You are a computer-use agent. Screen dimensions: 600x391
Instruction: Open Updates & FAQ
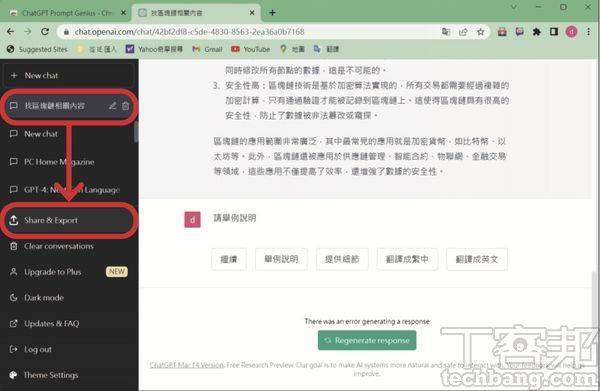[69, 323]
